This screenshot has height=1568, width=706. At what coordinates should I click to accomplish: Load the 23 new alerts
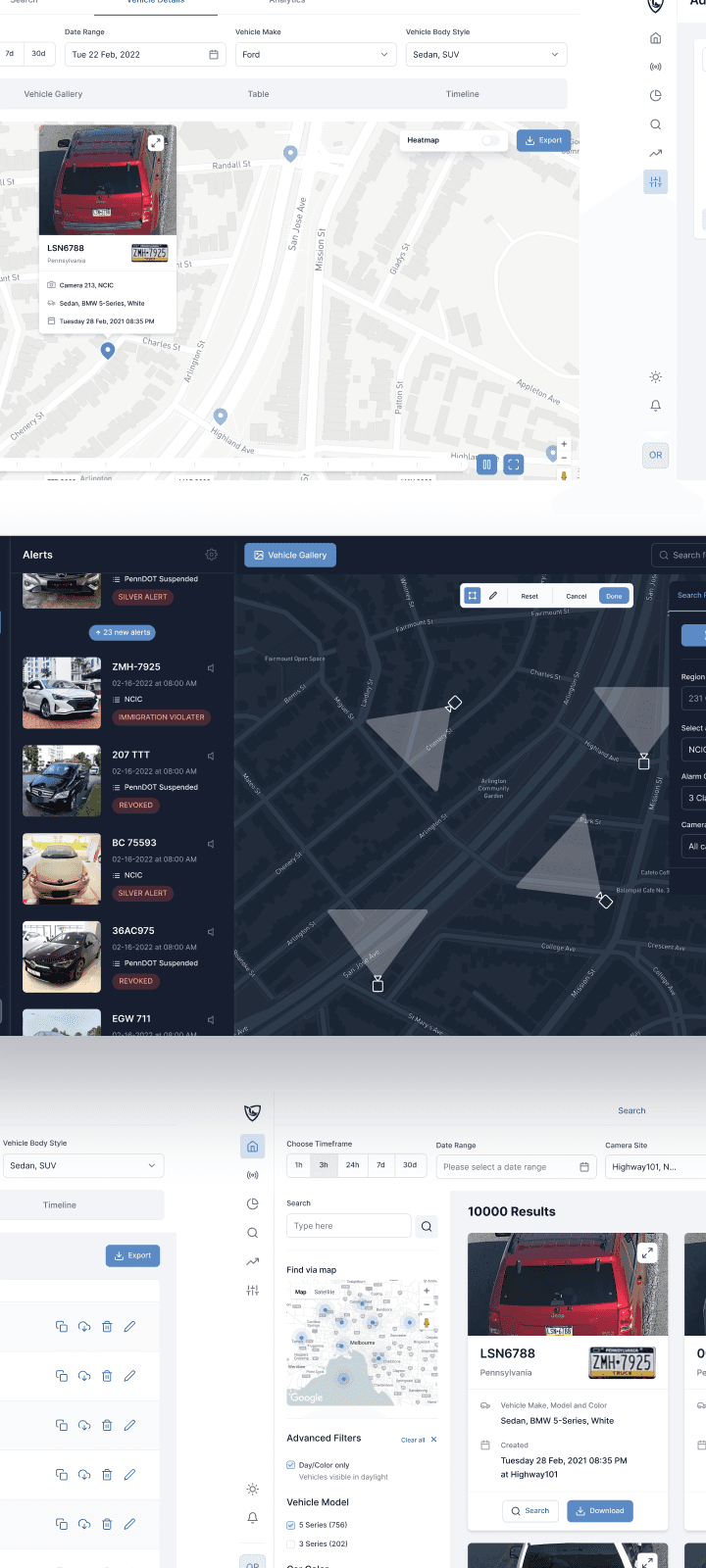click(x=123, y=632)
